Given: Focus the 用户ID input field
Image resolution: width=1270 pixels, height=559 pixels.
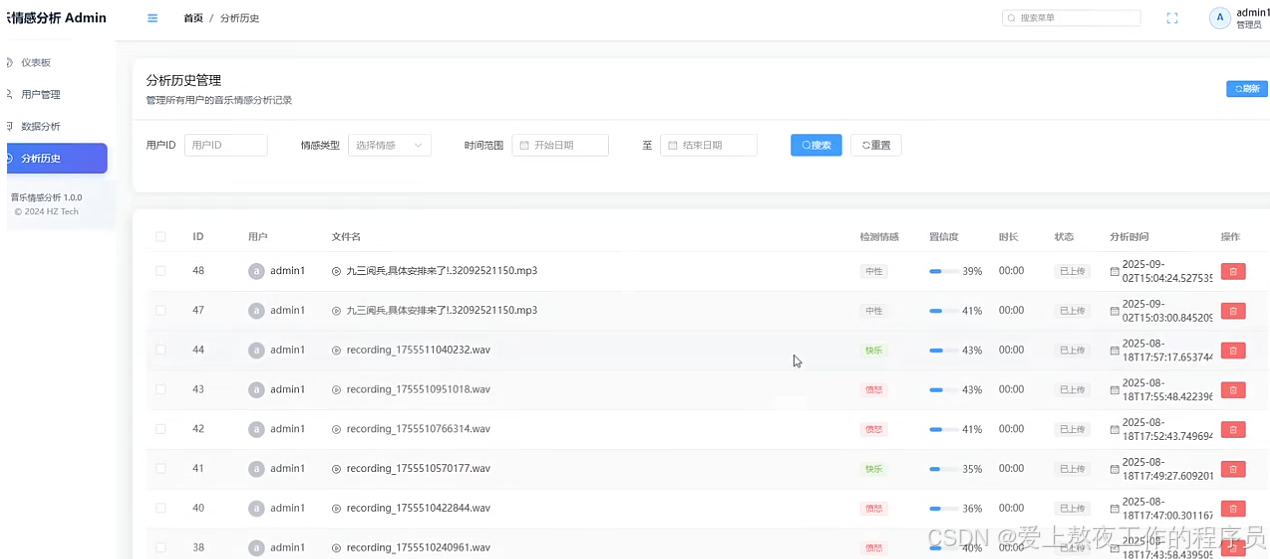Looking at the screenshot, I should [226, 145].
